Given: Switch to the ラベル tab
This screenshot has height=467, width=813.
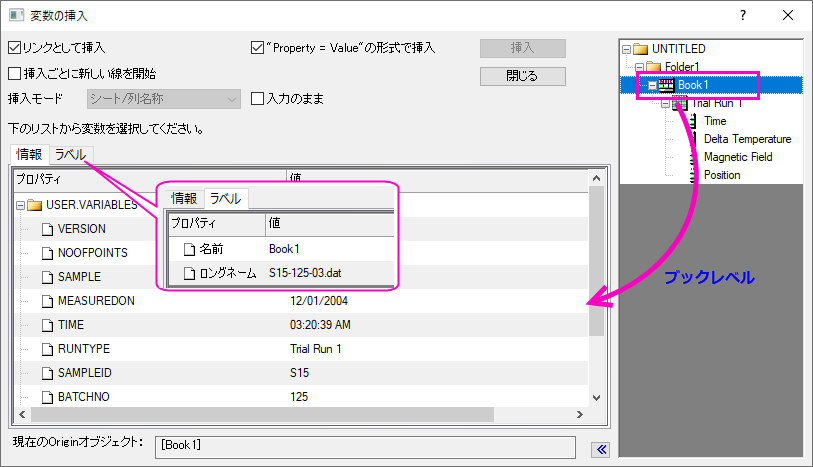Looking at the screenshot, I should pyautogui.click(x=71, y=154).
